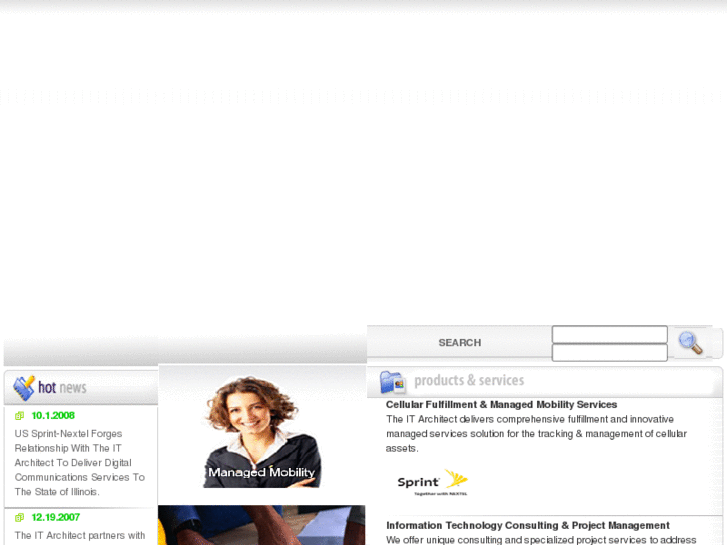The width and height of the screenshot is (727, 545).
Task: Click the products & services folder icon
Action: [392, 381]
